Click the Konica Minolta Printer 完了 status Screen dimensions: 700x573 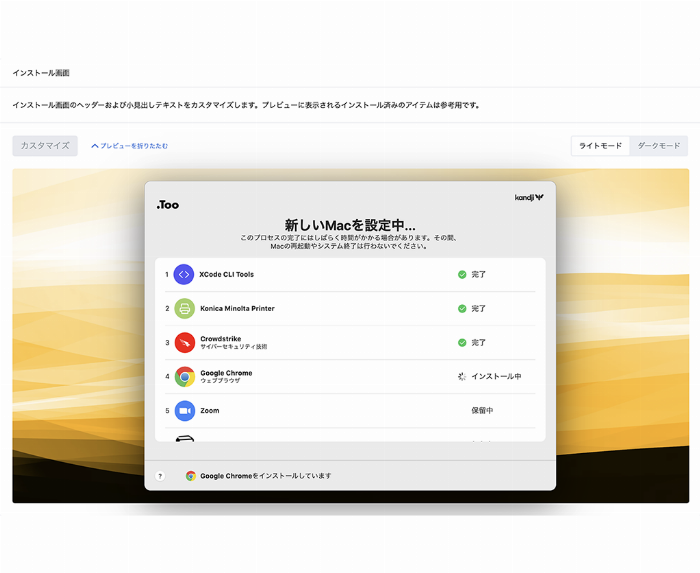pos(479,309)
